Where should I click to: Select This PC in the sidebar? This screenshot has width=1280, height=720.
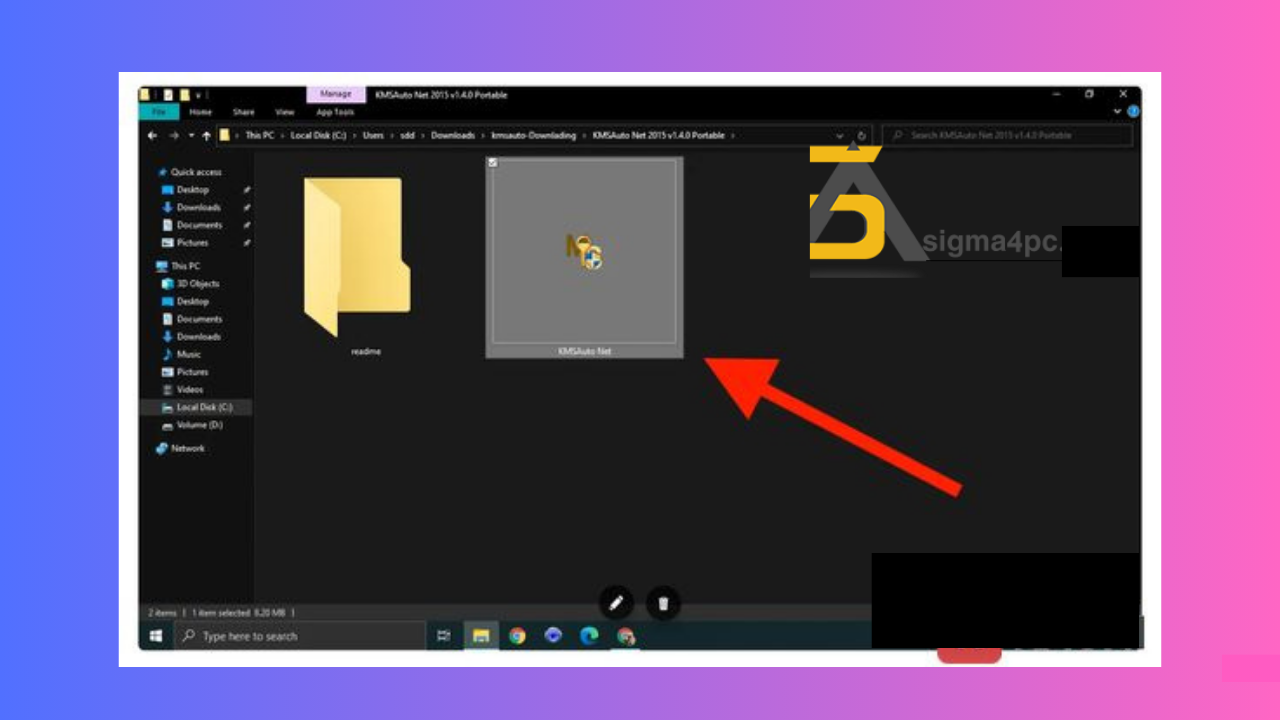(x=185, y=266)
